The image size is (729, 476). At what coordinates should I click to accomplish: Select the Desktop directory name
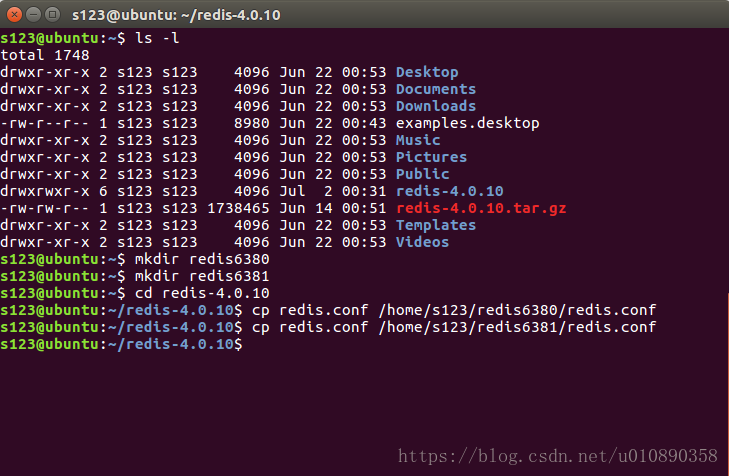pos(427,73)
